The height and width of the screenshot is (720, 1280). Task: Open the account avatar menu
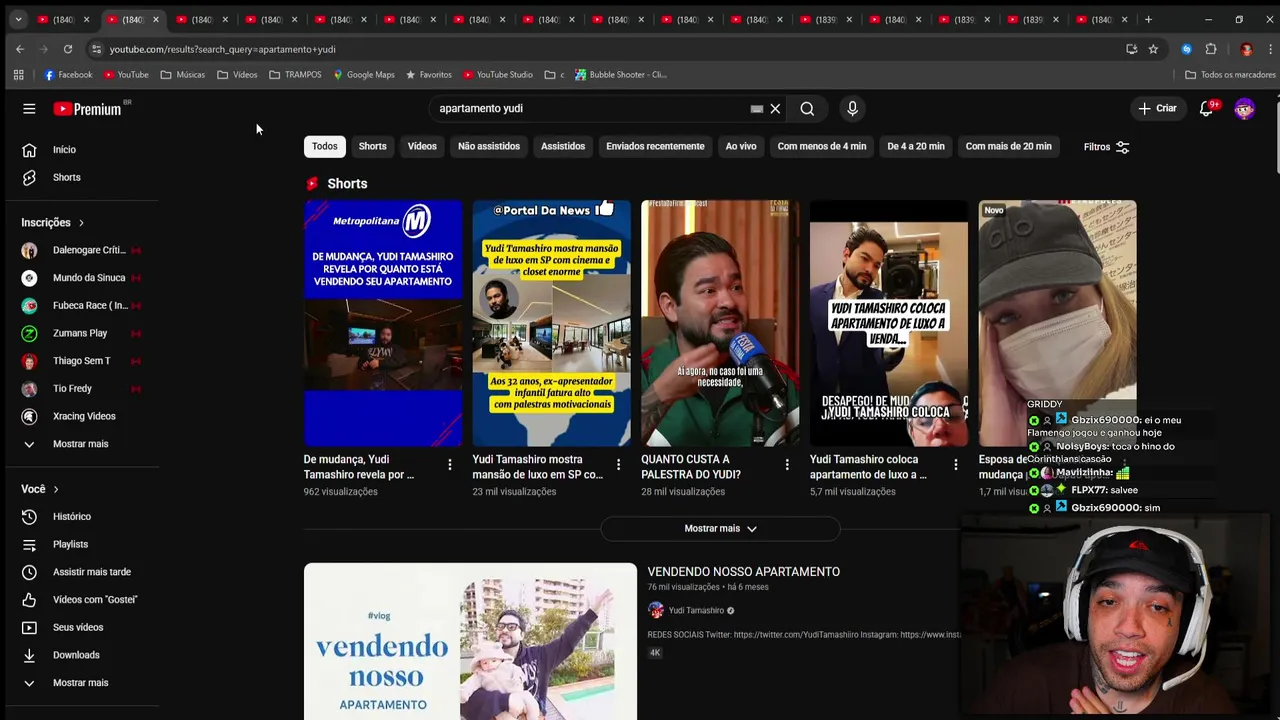coord(1244,109)
